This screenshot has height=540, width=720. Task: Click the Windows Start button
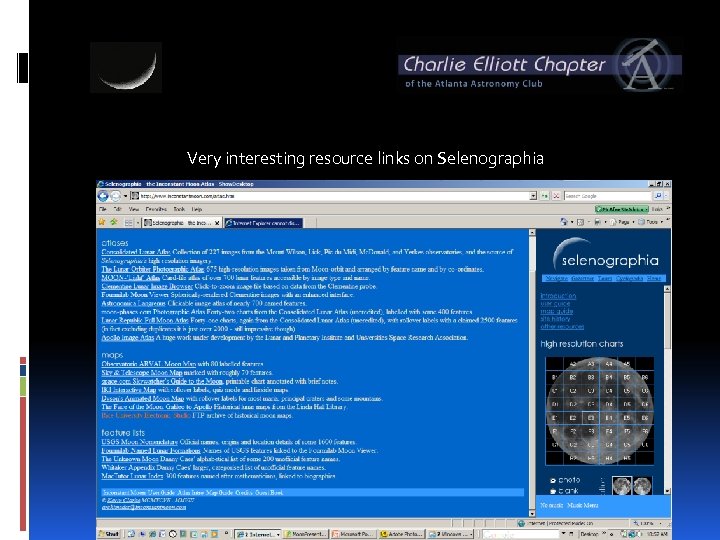point(109,534)
